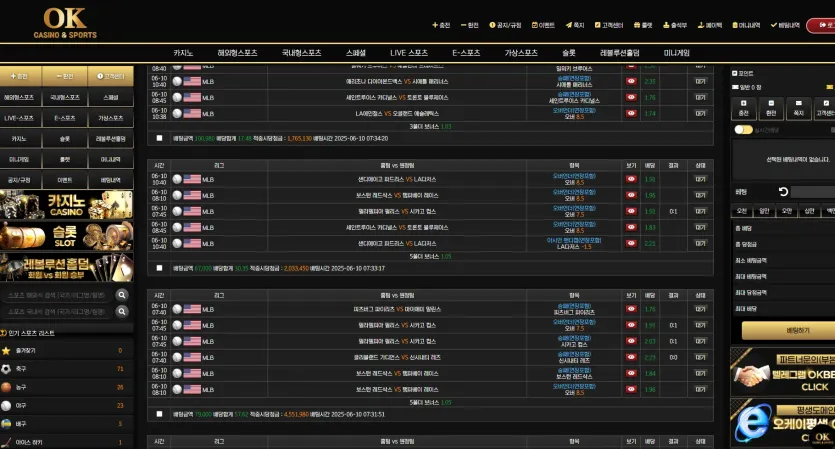Click the search icon beside 스포츠 국내식 검색

pyautogui.click(x=122, y=311)
